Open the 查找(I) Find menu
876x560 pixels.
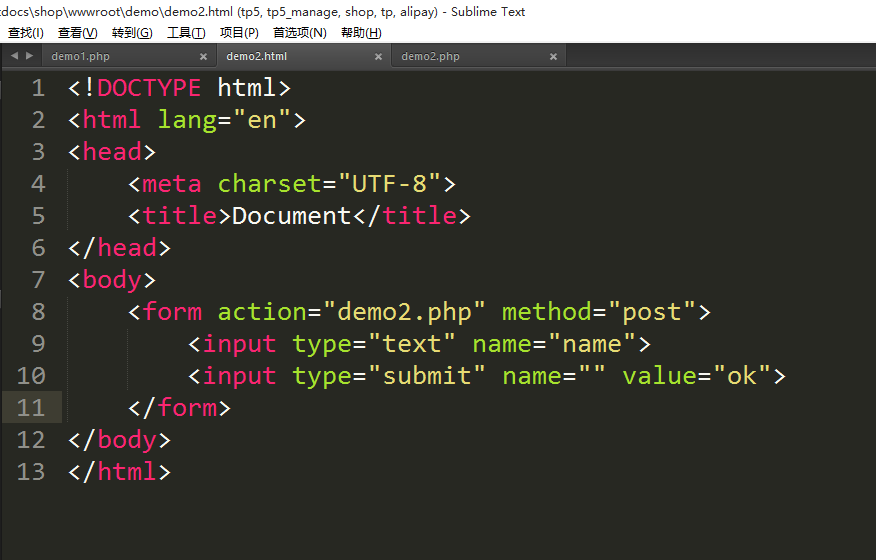(25, 33)
